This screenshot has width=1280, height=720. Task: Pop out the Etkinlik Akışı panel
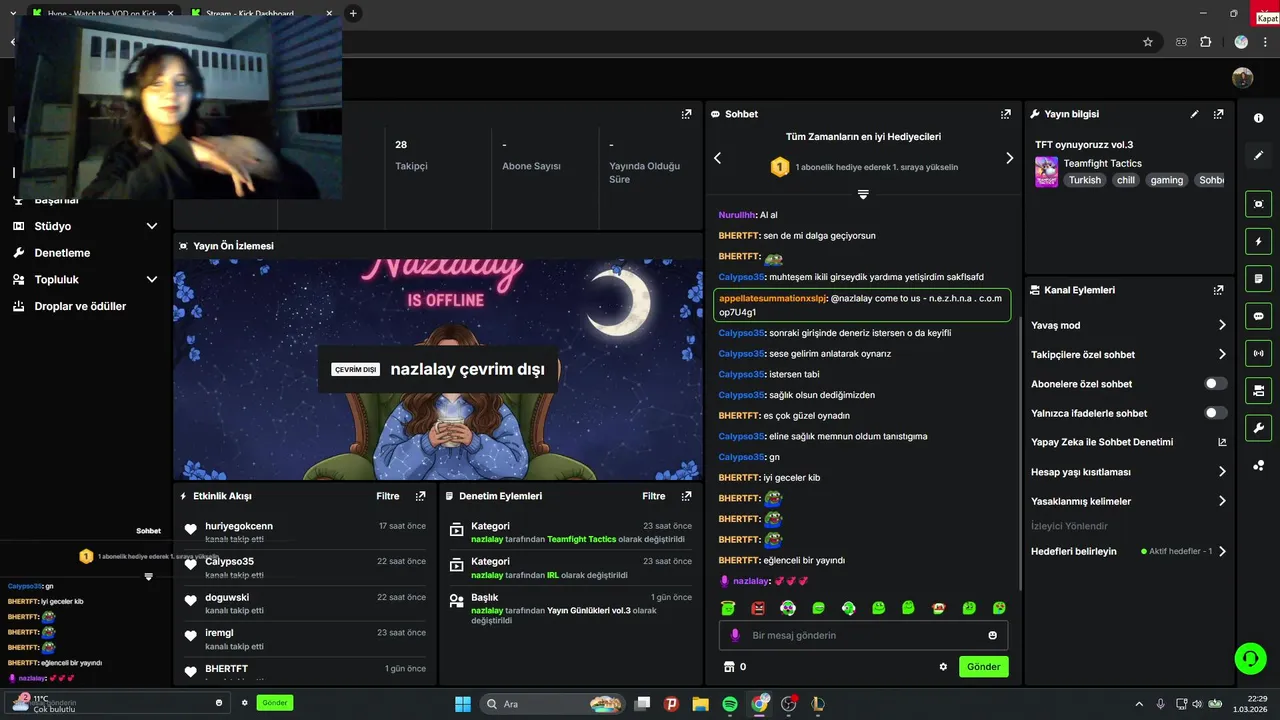[x=420, y=496]
